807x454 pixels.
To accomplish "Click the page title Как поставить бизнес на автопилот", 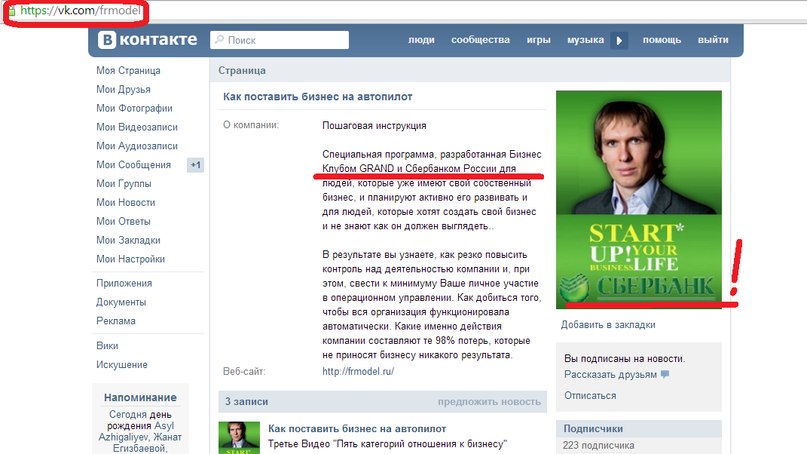I will [x=318, y=97].
